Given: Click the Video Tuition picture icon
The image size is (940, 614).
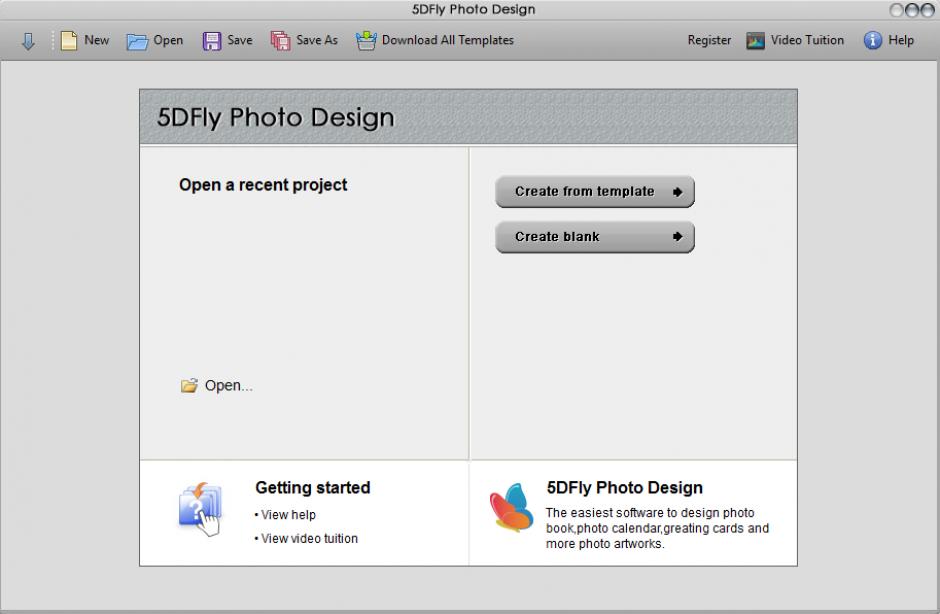Looking at the screenshot, I should [755, 41].
